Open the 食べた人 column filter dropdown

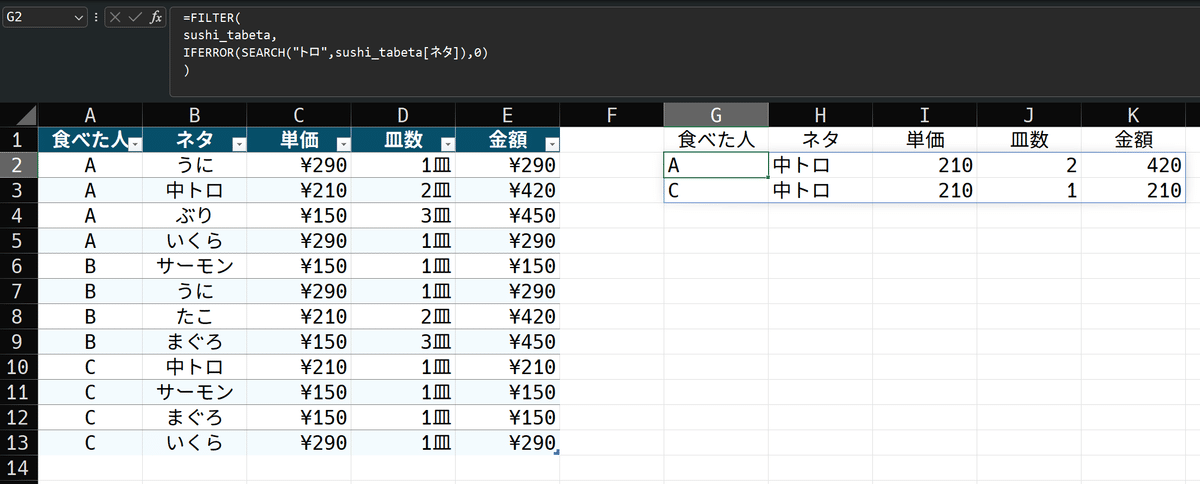click(x=135, y=143)
